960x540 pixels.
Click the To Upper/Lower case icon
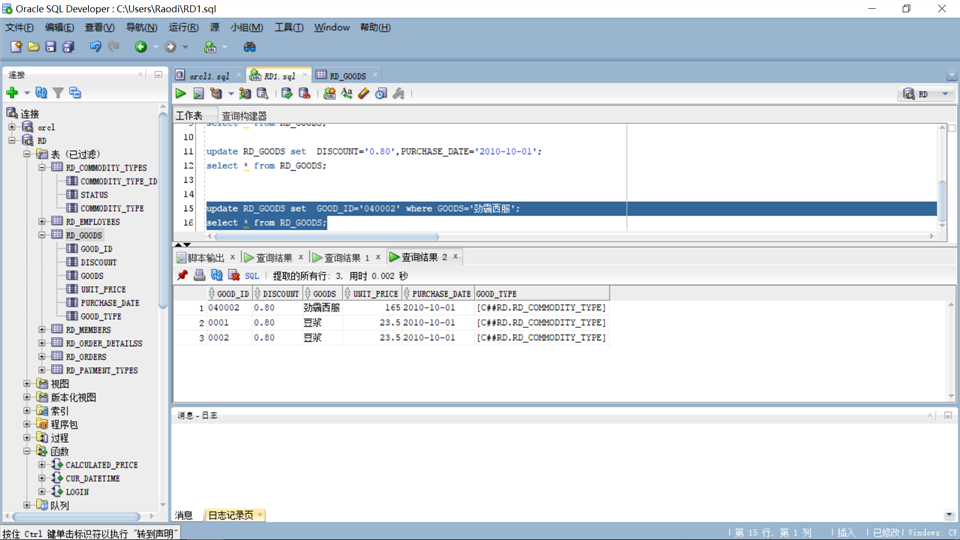(x=347, y=94)
